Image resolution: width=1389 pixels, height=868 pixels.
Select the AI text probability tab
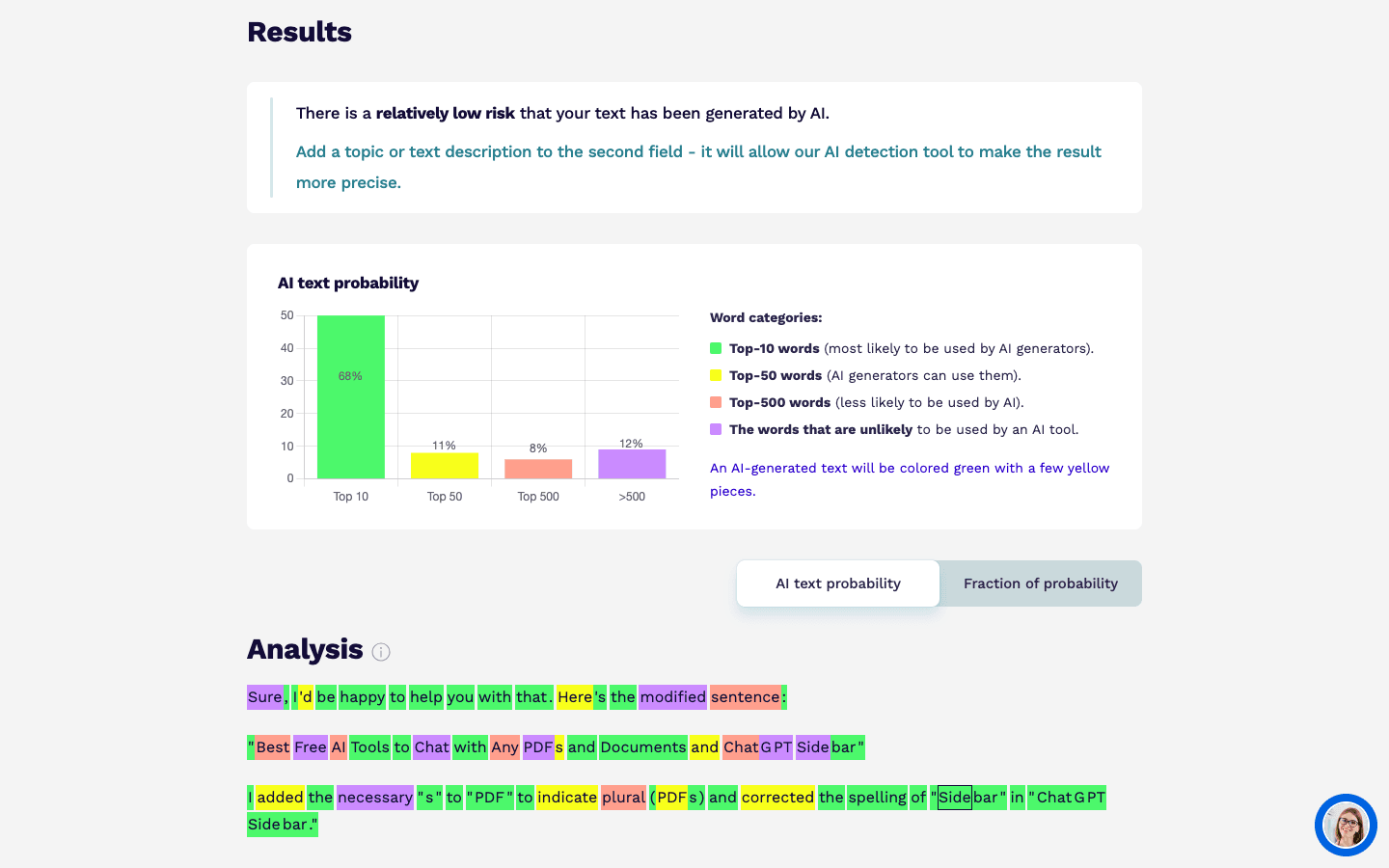(838, 583)
